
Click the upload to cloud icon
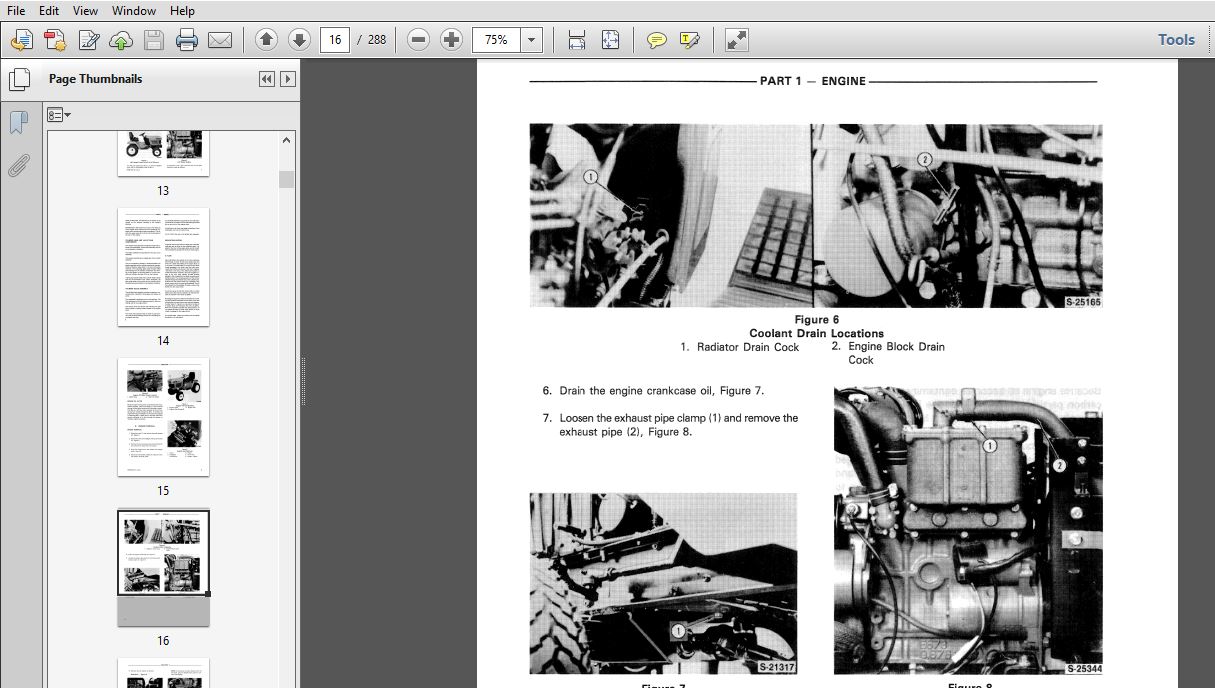[121, 40]
